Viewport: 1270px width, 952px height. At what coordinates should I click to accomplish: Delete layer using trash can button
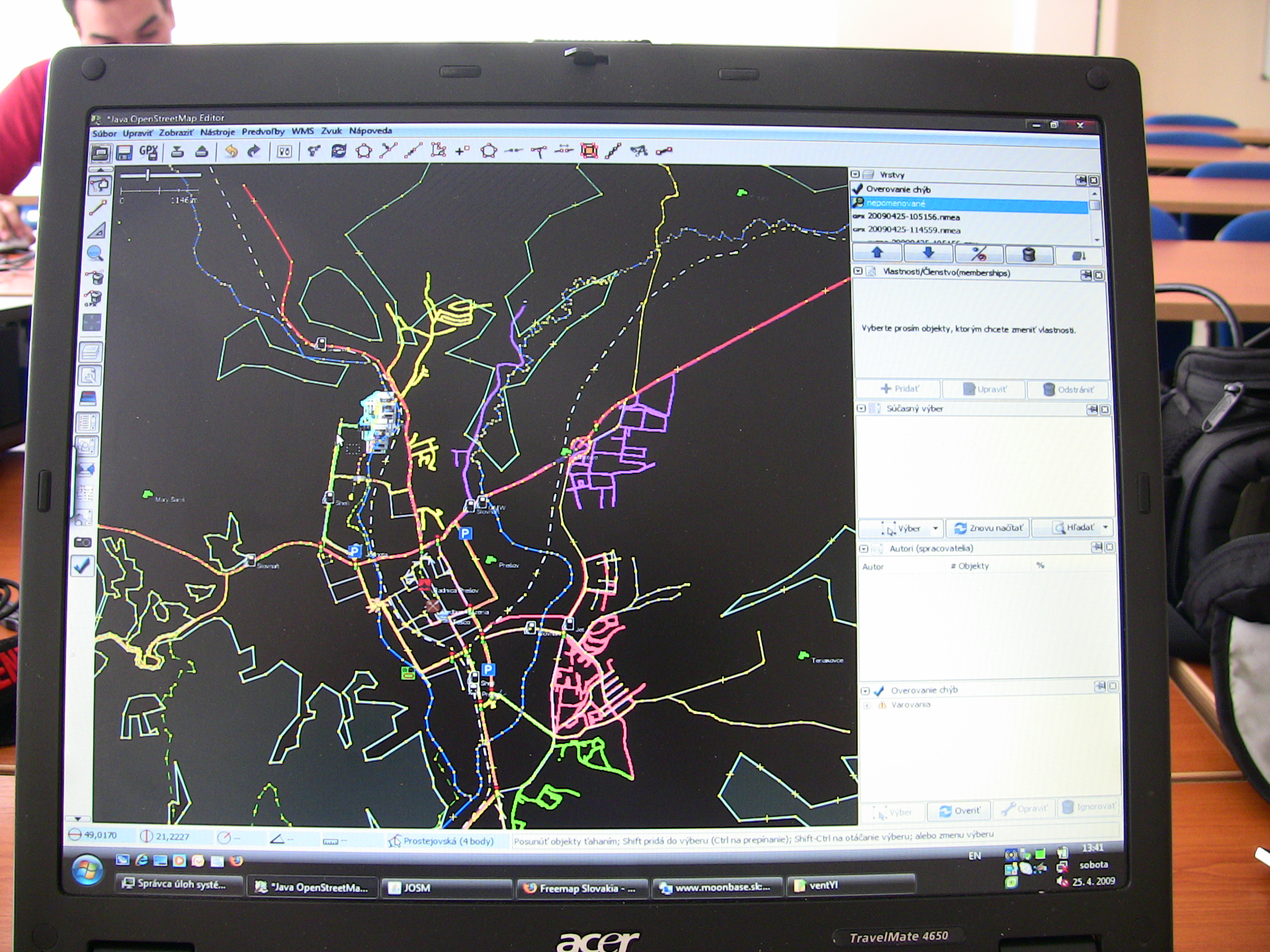click(1029, 255)
